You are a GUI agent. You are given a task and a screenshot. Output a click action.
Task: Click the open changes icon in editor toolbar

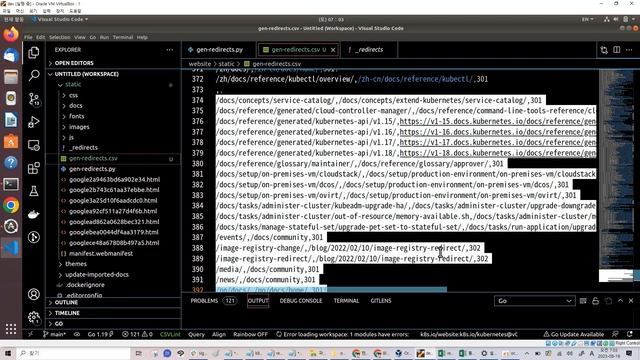pyautogui.click(x=604, y=50)
